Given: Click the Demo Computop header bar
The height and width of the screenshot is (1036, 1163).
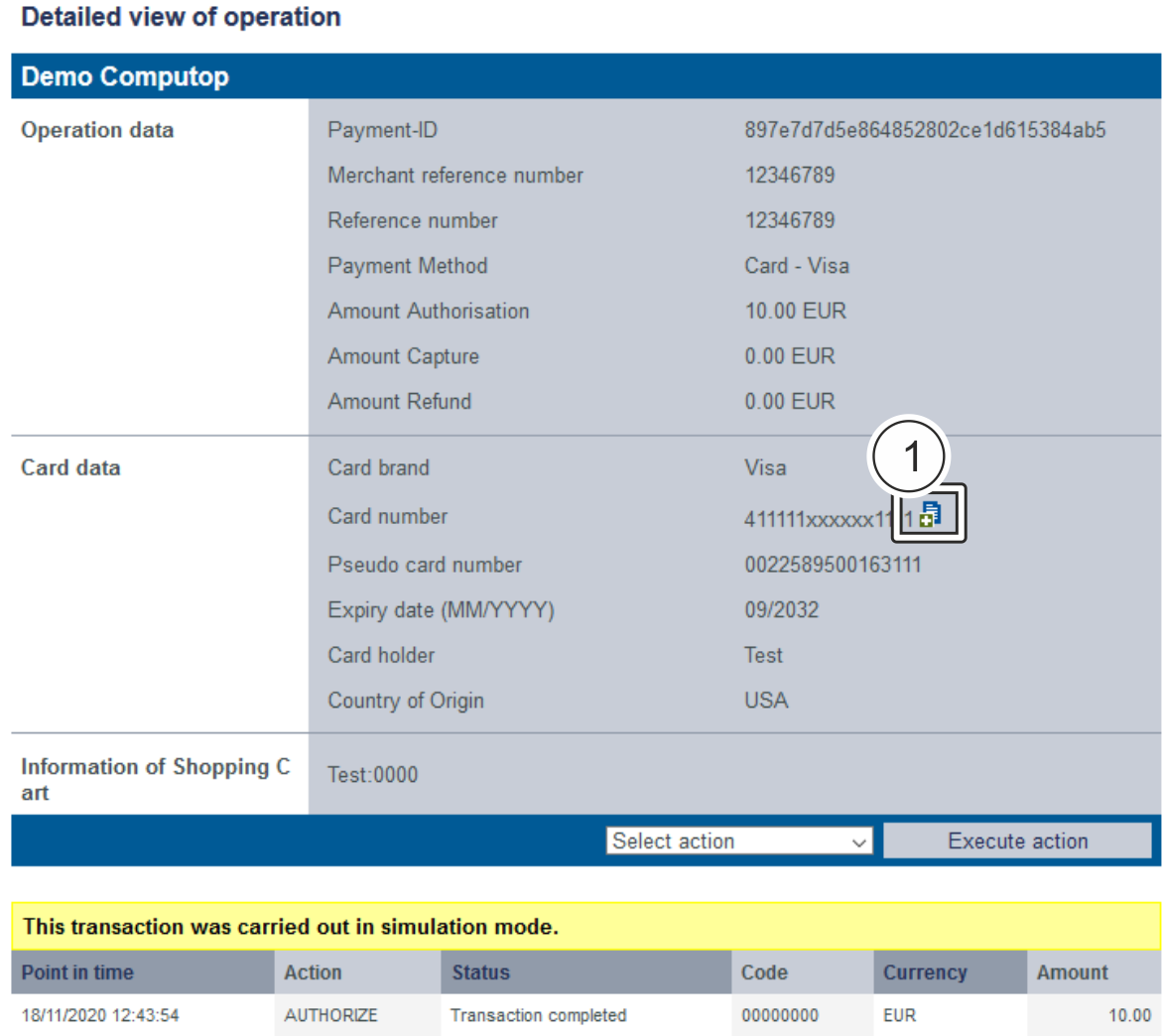Looking at the screenshot, I should pos(585,76).
